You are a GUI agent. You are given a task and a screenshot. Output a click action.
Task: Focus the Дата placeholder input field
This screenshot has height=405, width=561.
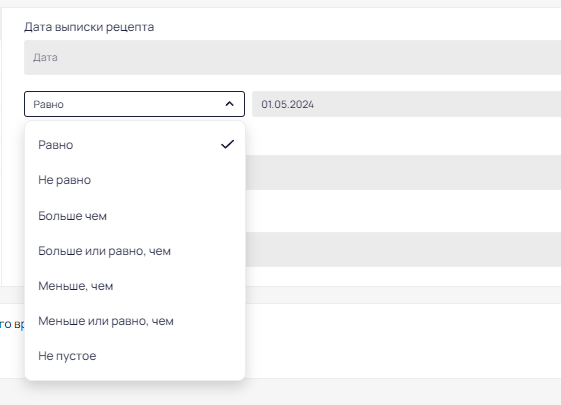pos(292,58)
